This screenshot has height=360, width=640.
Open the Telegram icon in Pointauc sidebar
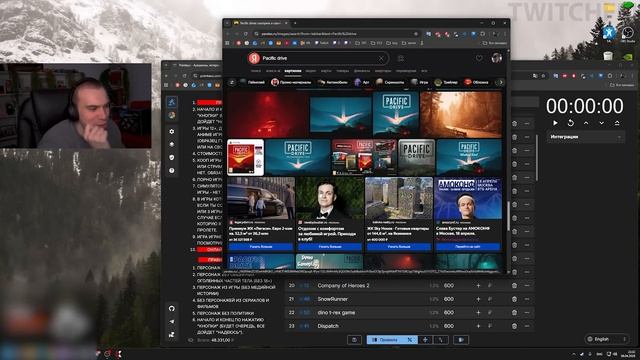tap(172, 321)
